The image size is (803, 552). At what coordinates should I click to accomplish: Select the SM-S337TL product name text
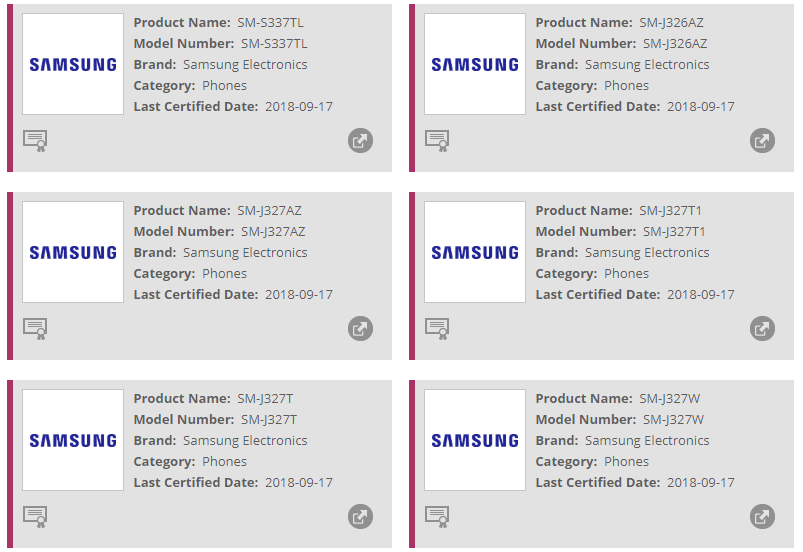pos(272,23)
